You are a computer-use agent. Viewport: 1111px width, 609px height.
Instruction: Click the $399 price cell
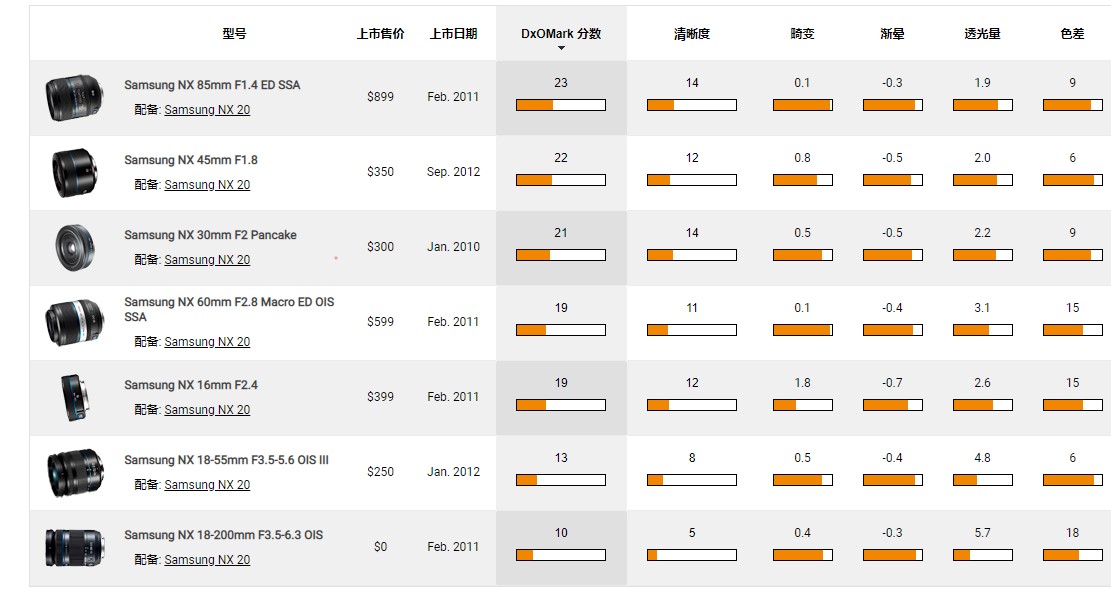coord(380,397)
